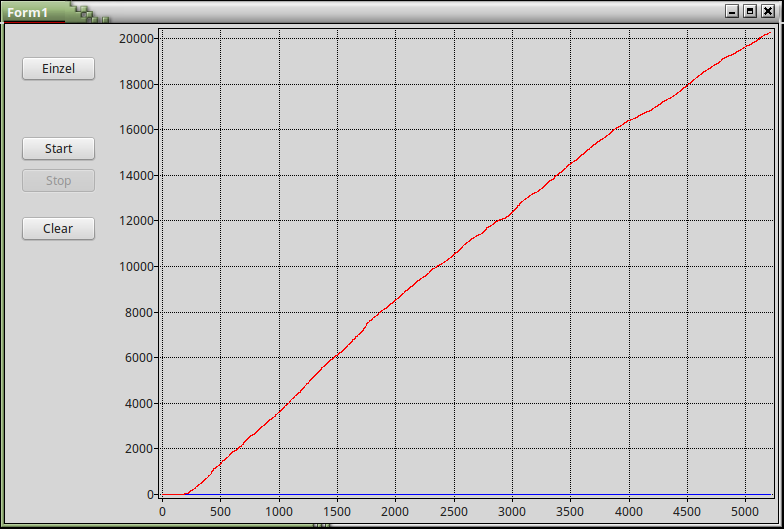784x529 pixels.
Task: Select the 2500 label on the X axis
Action: (454, 511)
